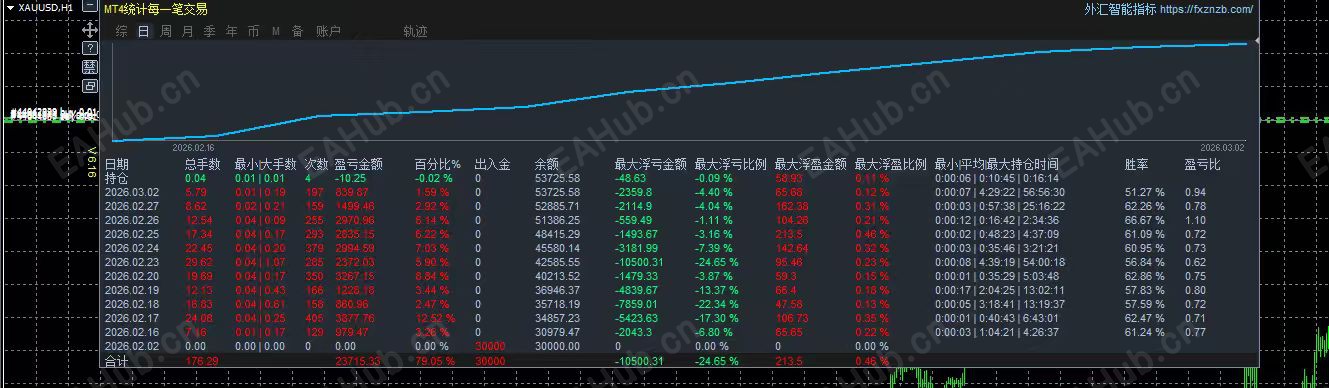The height and width of the screenshot is (388, 1329).
Task: Switch to the 周 weekly tab
Action: click(x=166, y=31)
